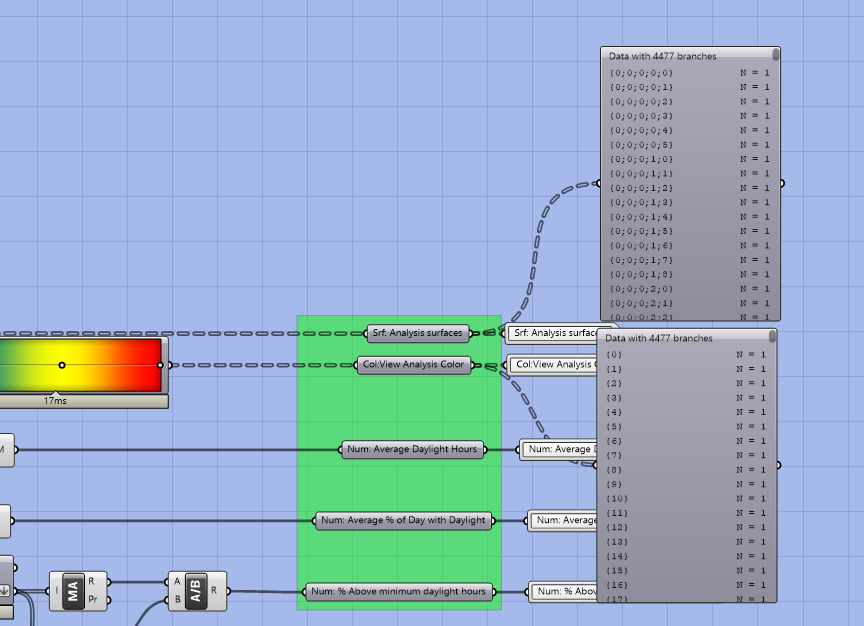Image resolution: width=864 pixels, height=626 pixels.
Task: Select the white Srf: Analysis surfaces output label
Action: 553,333
